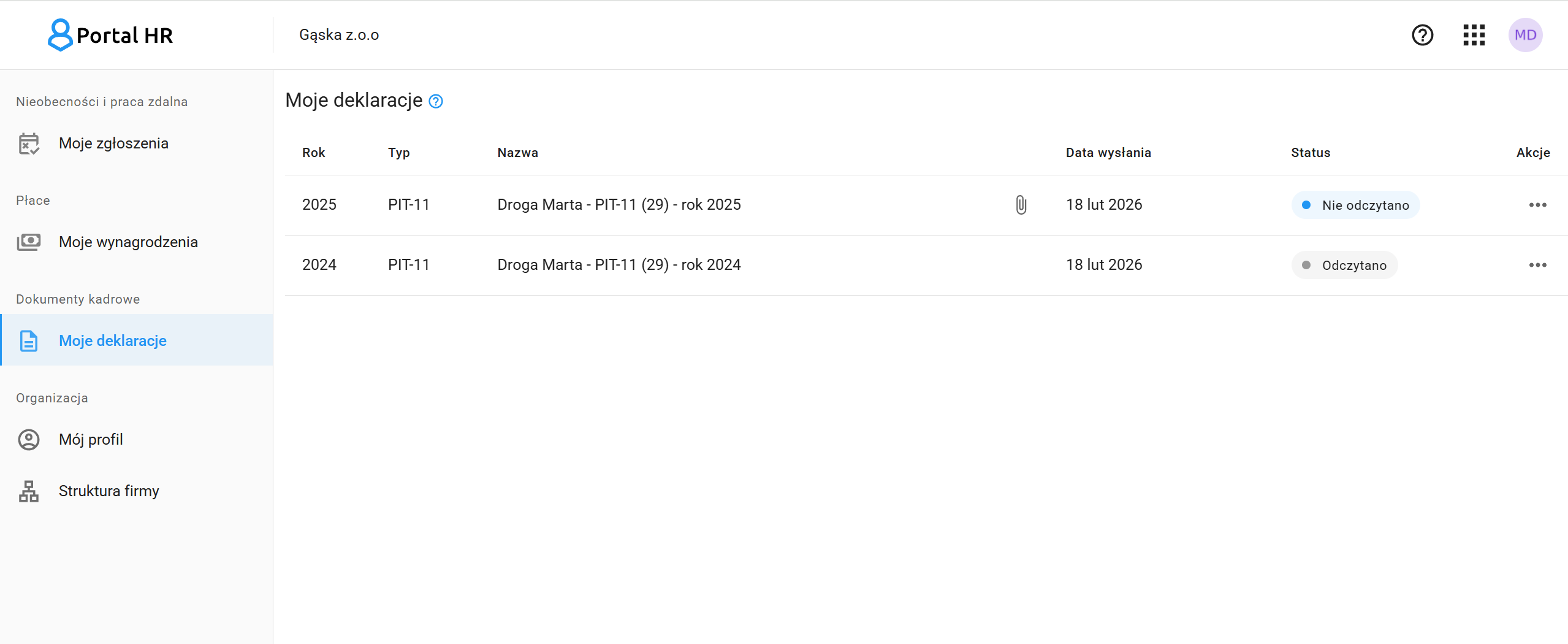Open the apps grid launcher
This screenshot has height=644, width=1568.
1474,35
